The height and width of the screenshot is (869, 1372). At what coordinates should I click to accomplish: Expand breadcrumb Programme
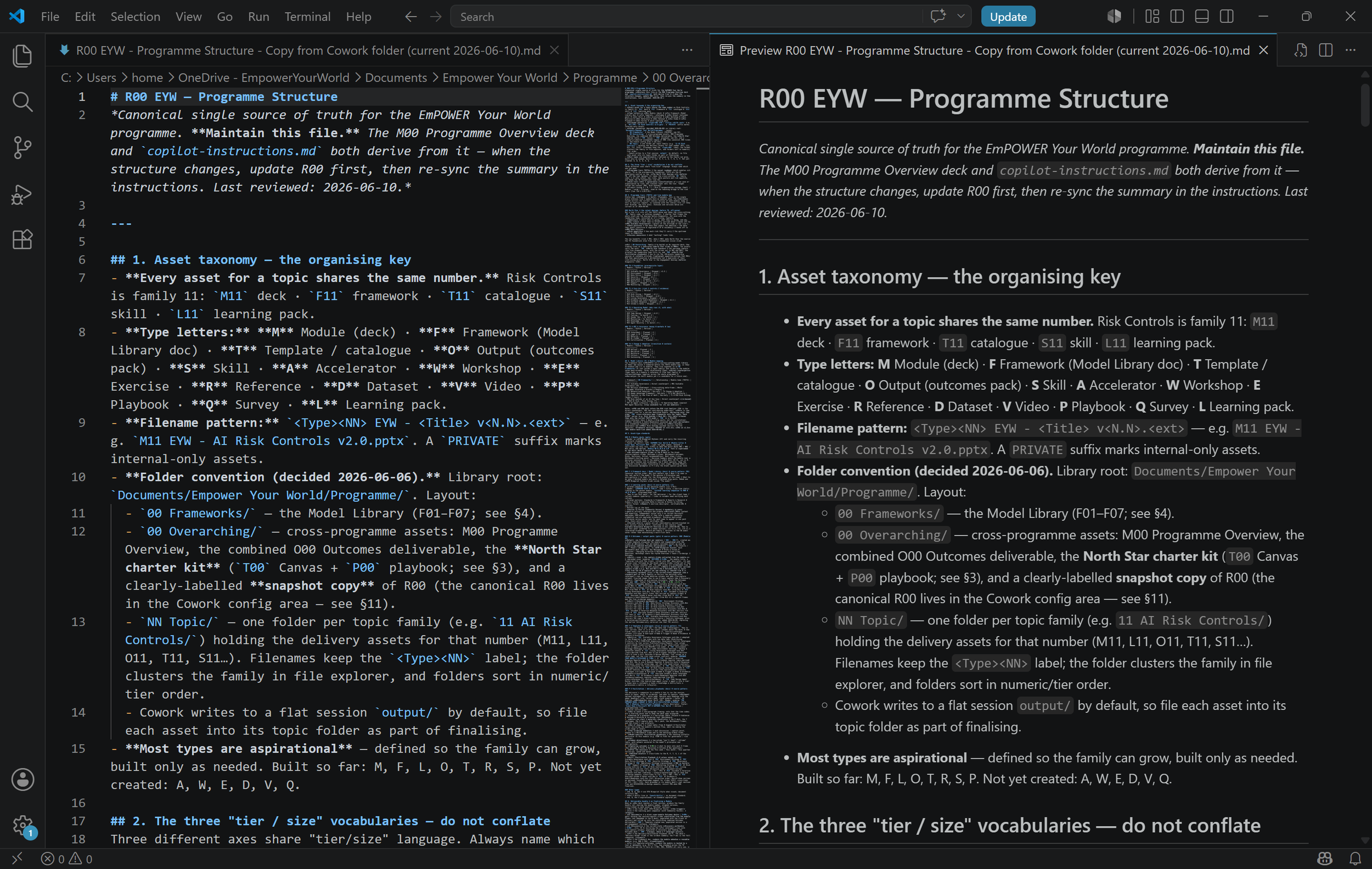(605, 77)
